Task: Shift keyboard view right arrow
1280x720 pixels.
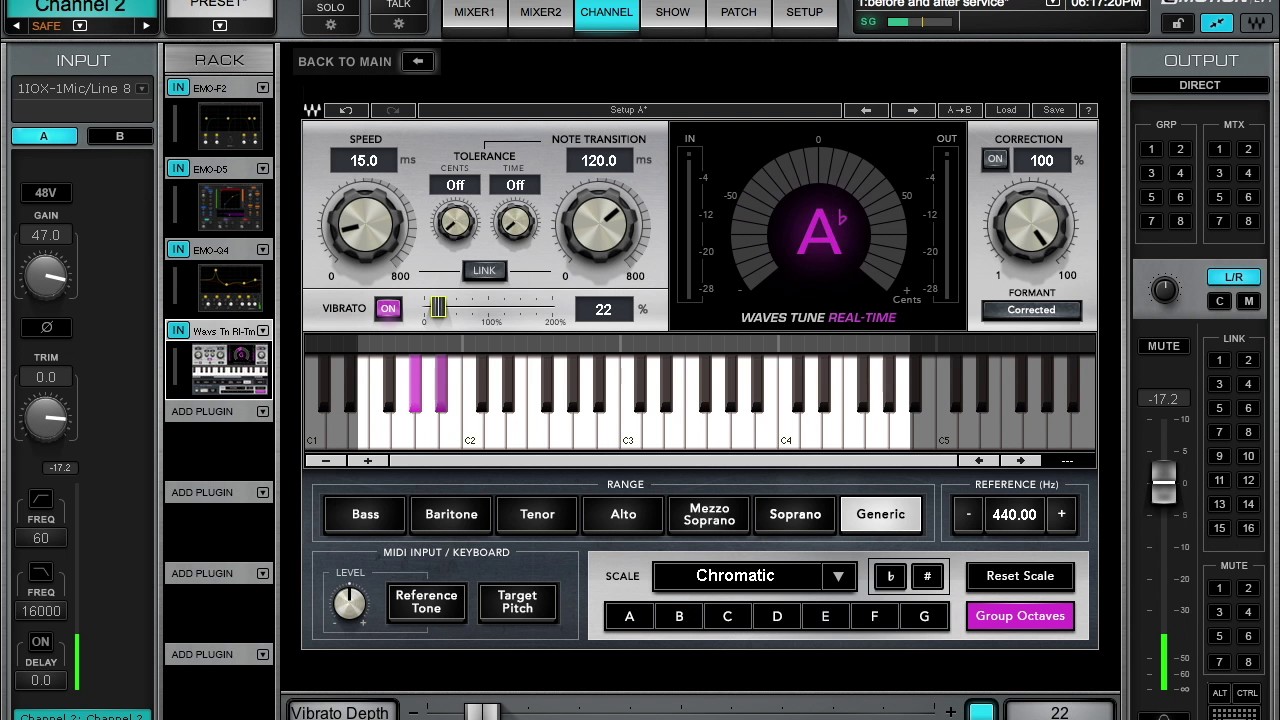Action: click(x=1020, y=461)
